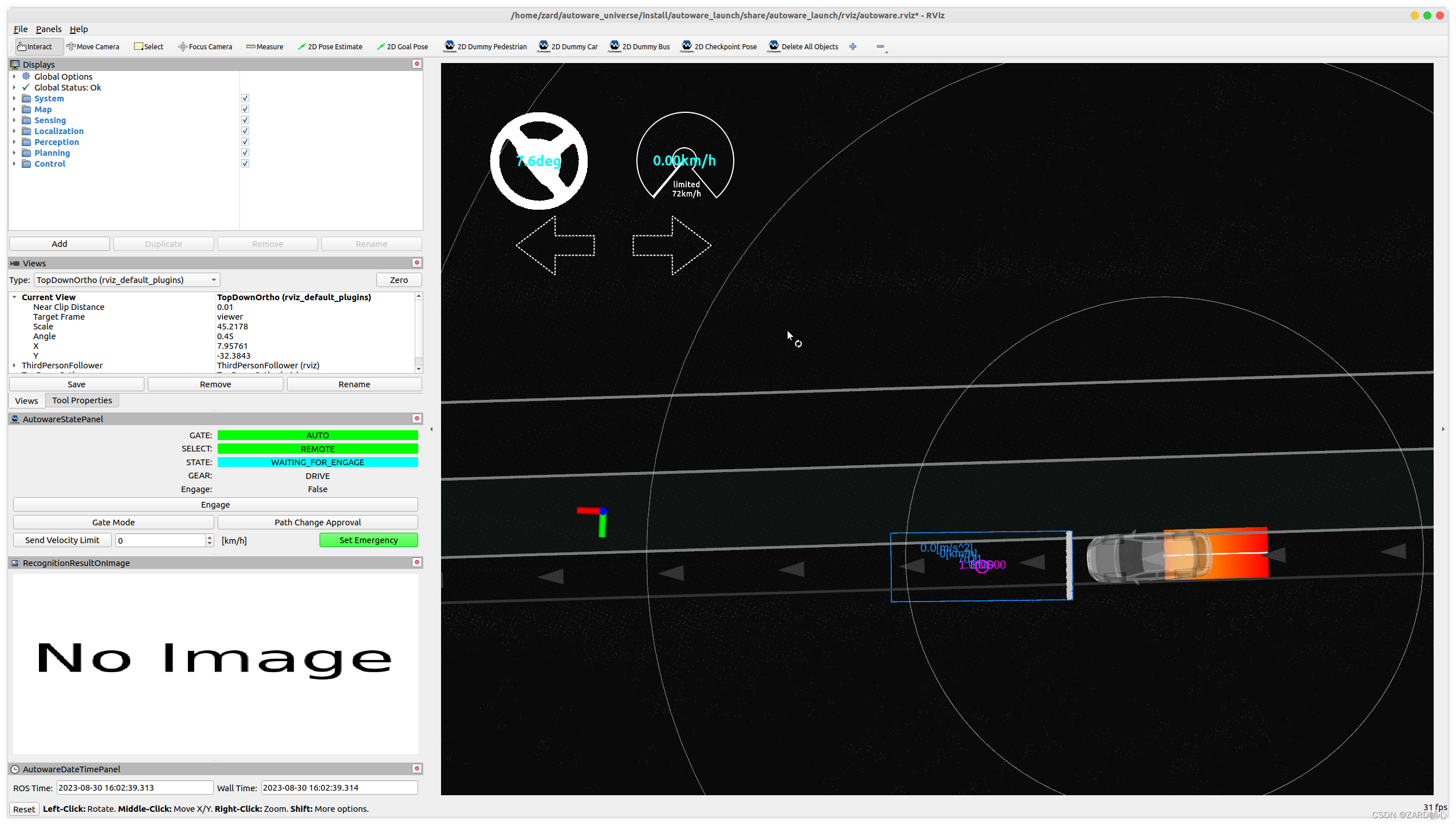Viewport: 1456px width, 825px height.
Task: Pick the Measure tool
Action: pos(265,46)
